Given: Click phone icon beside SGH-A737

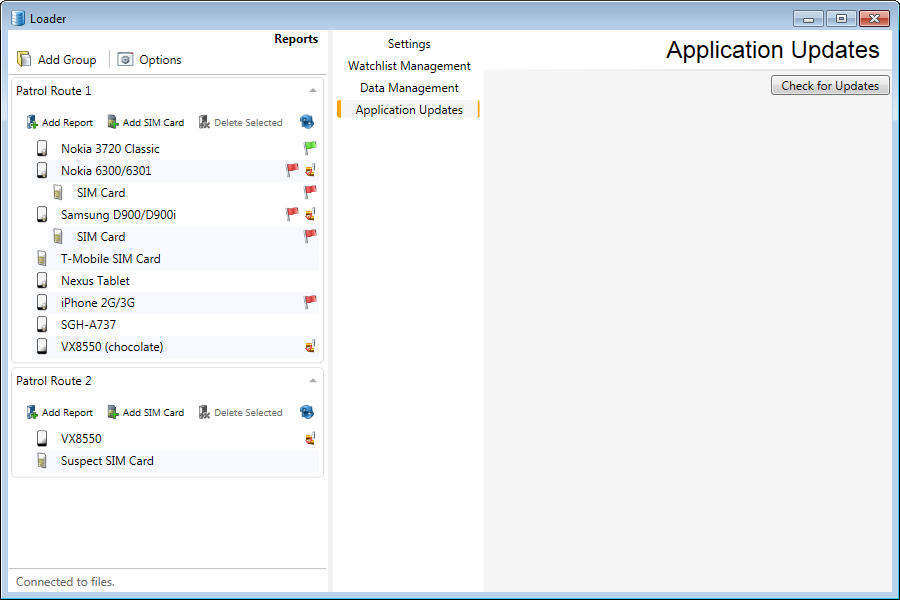Looking at the screenshot, I should [42, 324].
